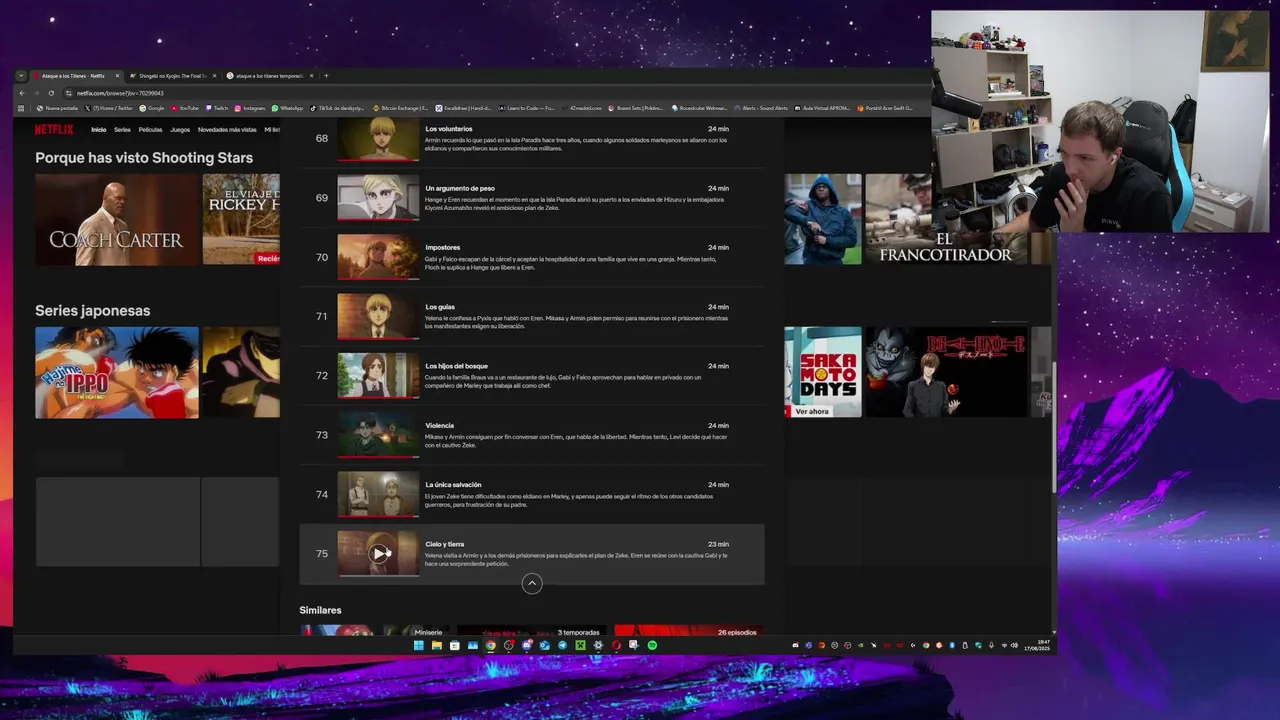Open the Películas menu item
Viewport: 1280px width, 720px height.
[x=150, y=129]
